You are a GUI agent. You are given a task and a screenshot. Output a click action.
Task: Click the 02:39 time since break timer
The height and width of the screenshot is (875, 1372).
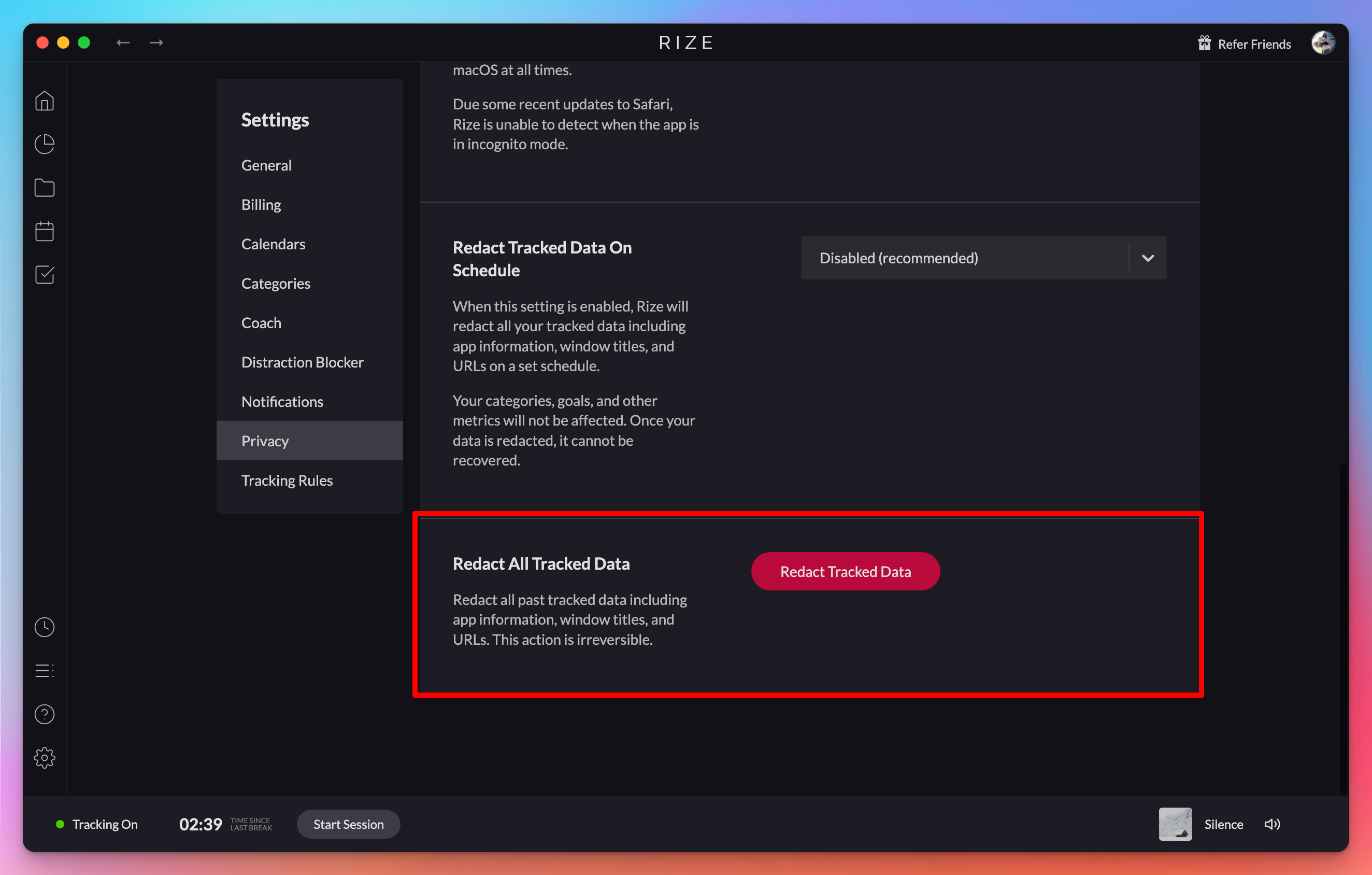click(x=200, y=824)
